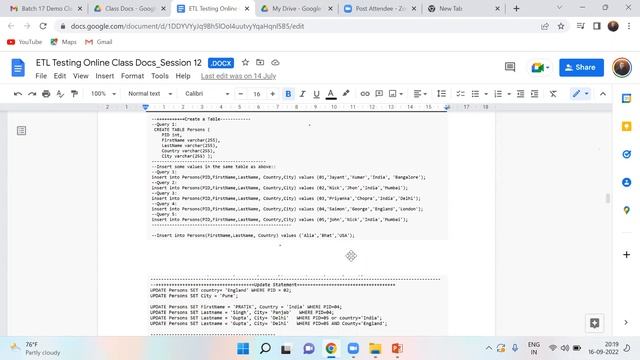640x360 pixels.
Task: Open comment history icon
Action: tap(510, 67)
